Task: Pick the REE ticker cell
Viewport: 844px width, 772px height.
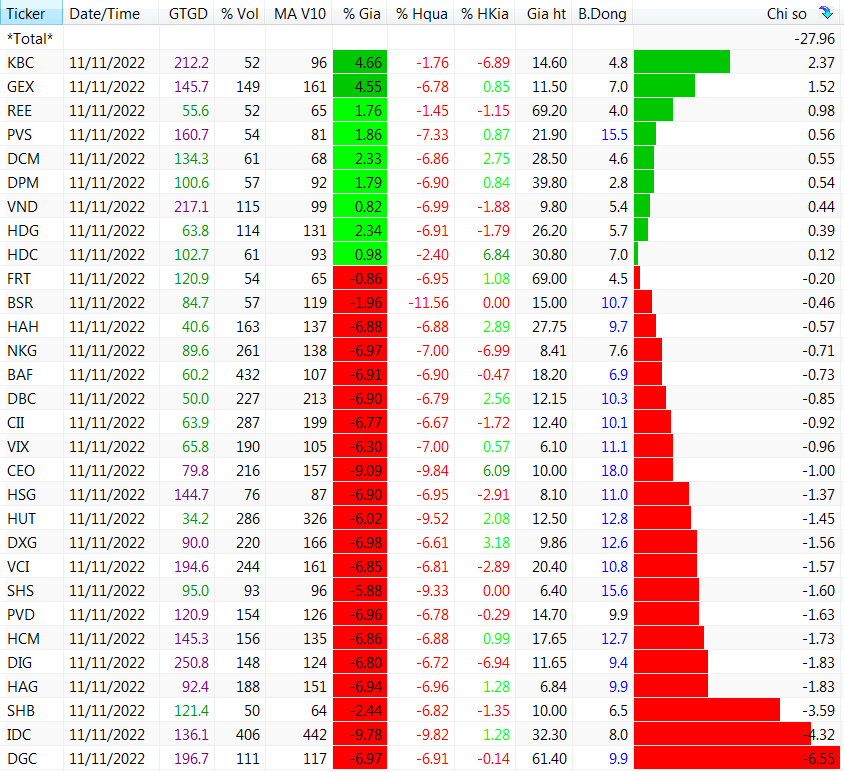Action: pos(19,111)
